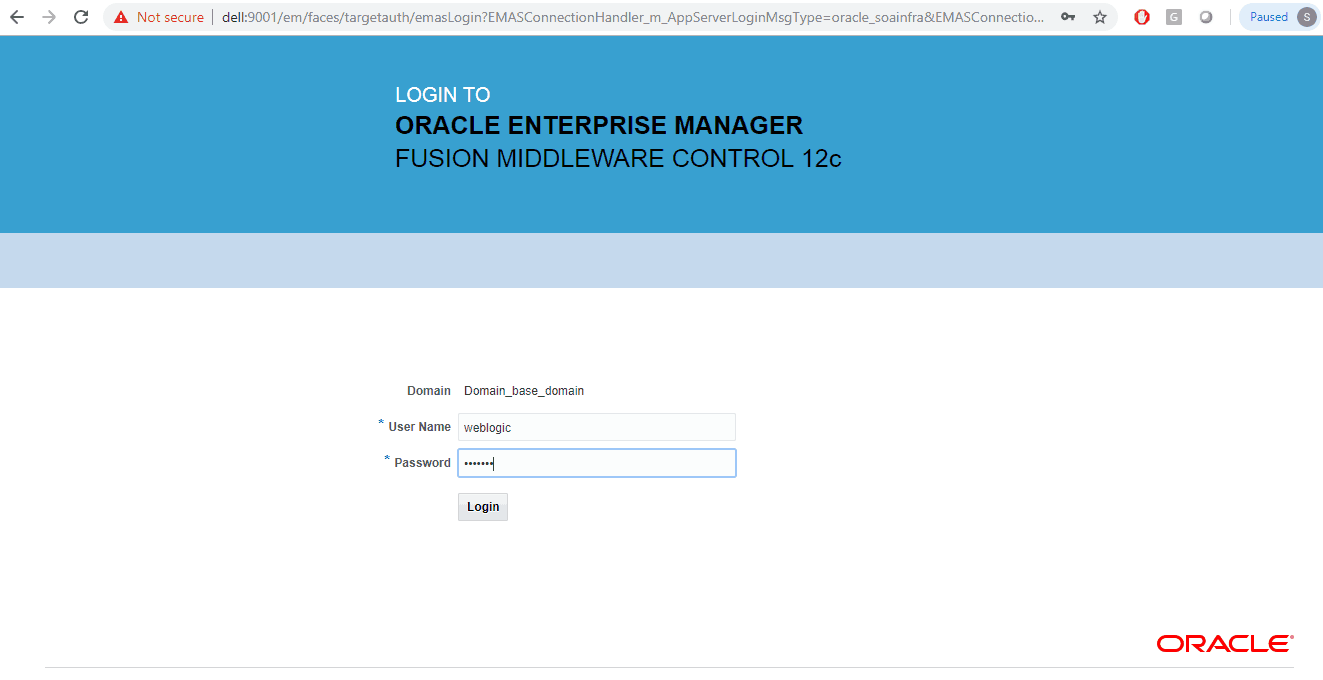Click the Not secure warning triangle
Screen dimensions: 1323x680
121,17
